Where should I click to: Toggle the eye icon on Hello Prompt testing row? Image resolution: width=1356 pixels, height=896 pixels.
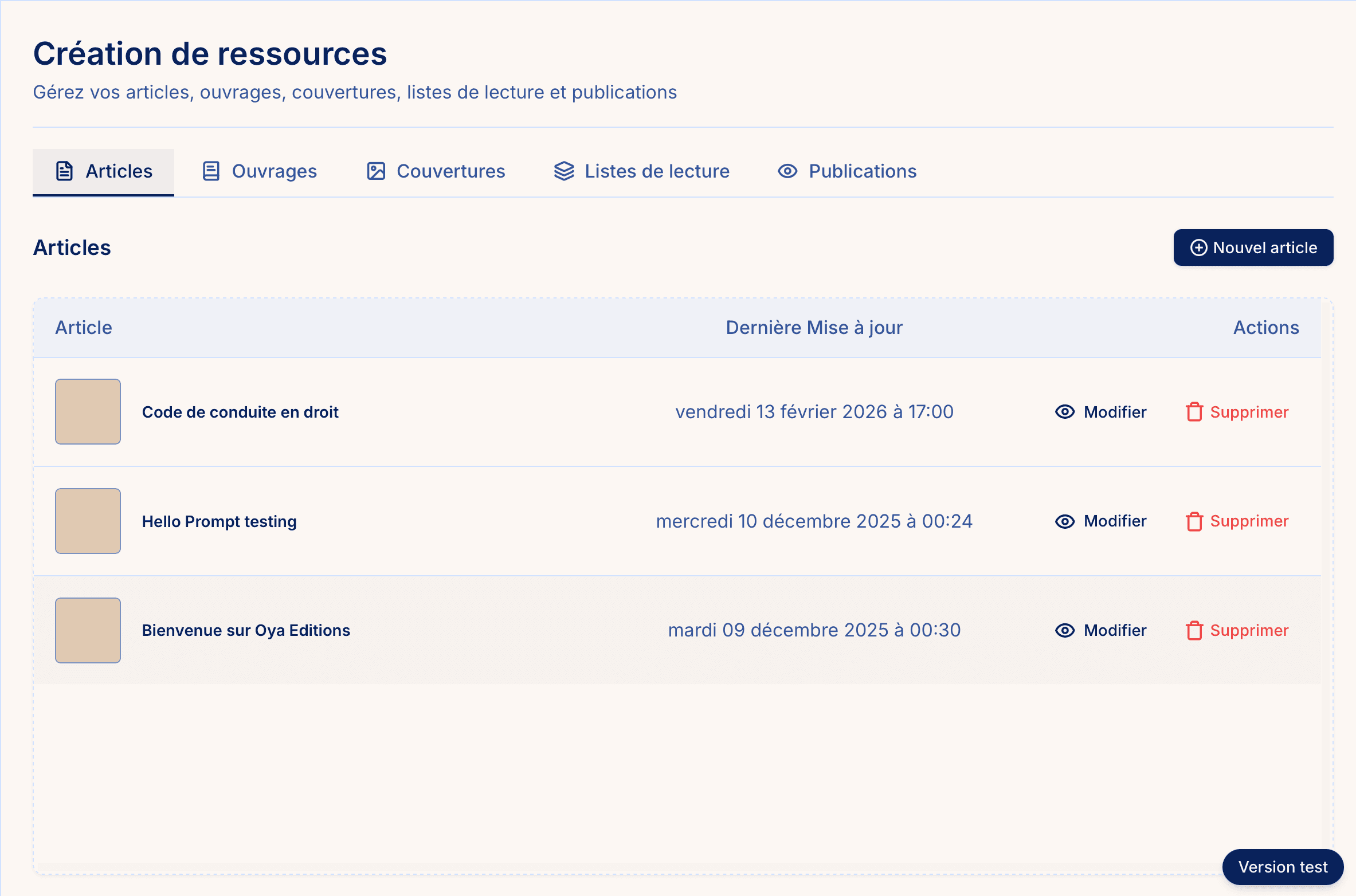click(x=1064, y=521)
